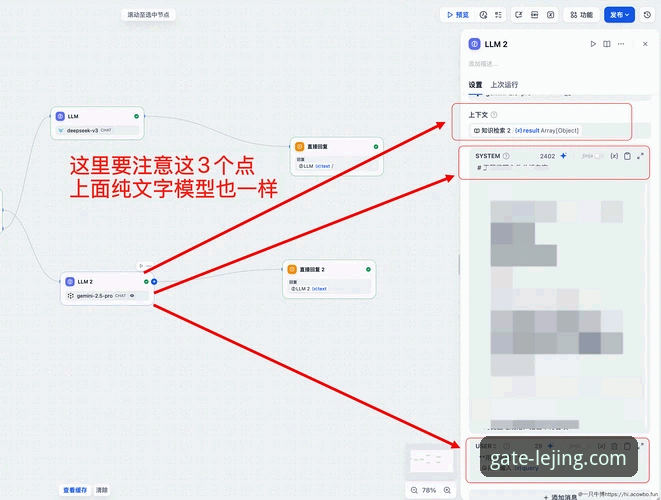Open the 功能 features button
The image size is (661, 500).
(x=581, y=15)
